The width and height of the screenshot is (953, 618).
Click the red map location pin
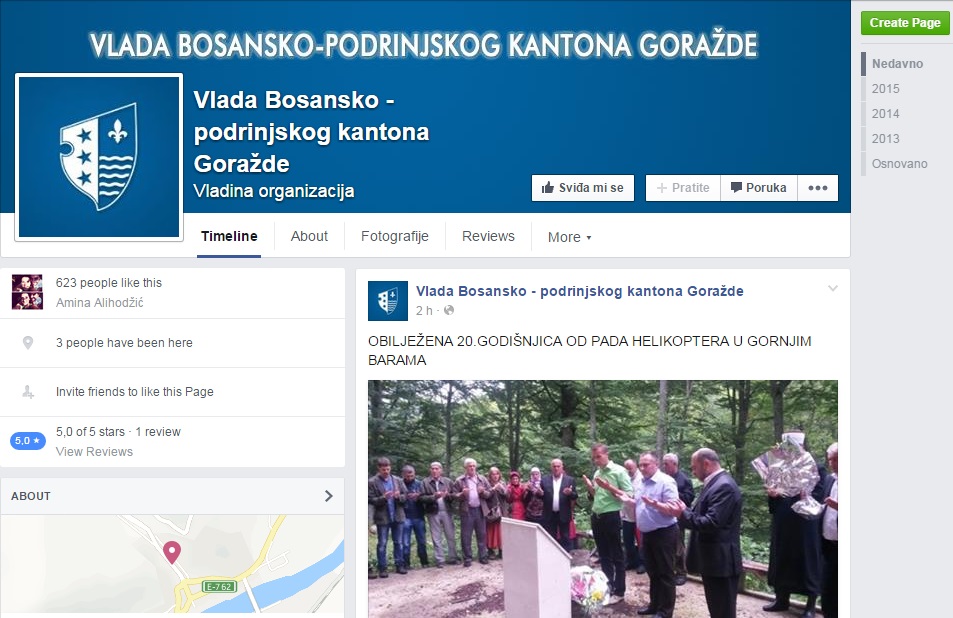(x=172, y=552)
